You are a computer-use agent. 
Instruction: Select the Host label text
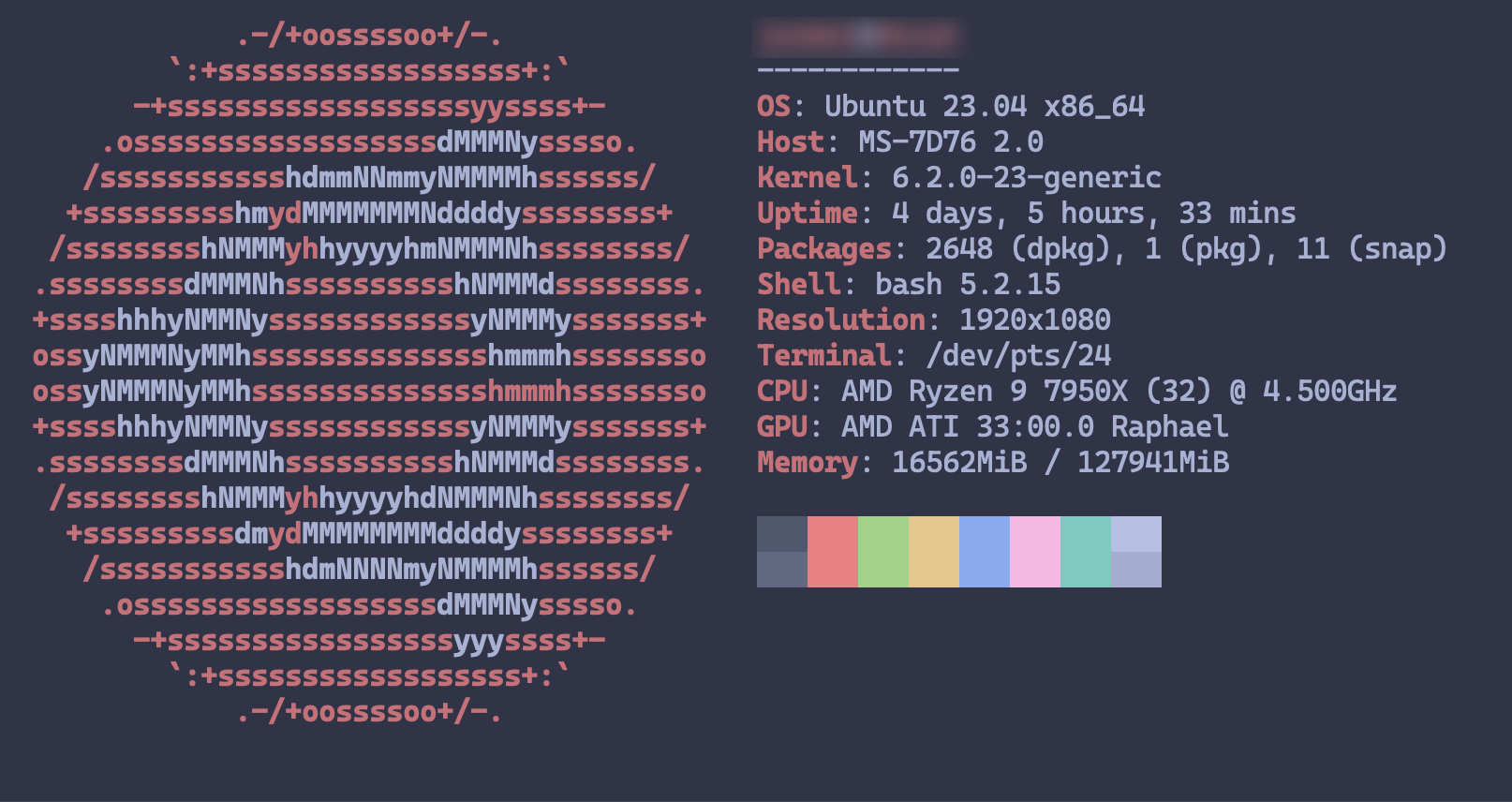790,142
